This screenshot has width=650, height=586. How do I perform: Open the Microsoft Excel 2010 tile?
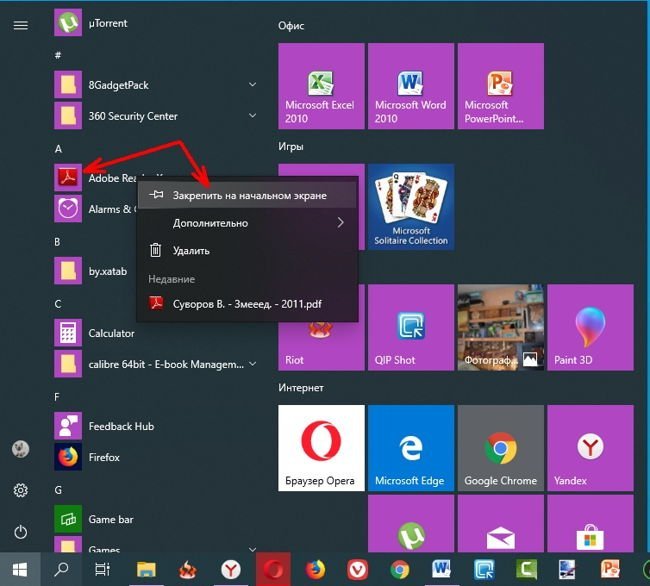321,86
